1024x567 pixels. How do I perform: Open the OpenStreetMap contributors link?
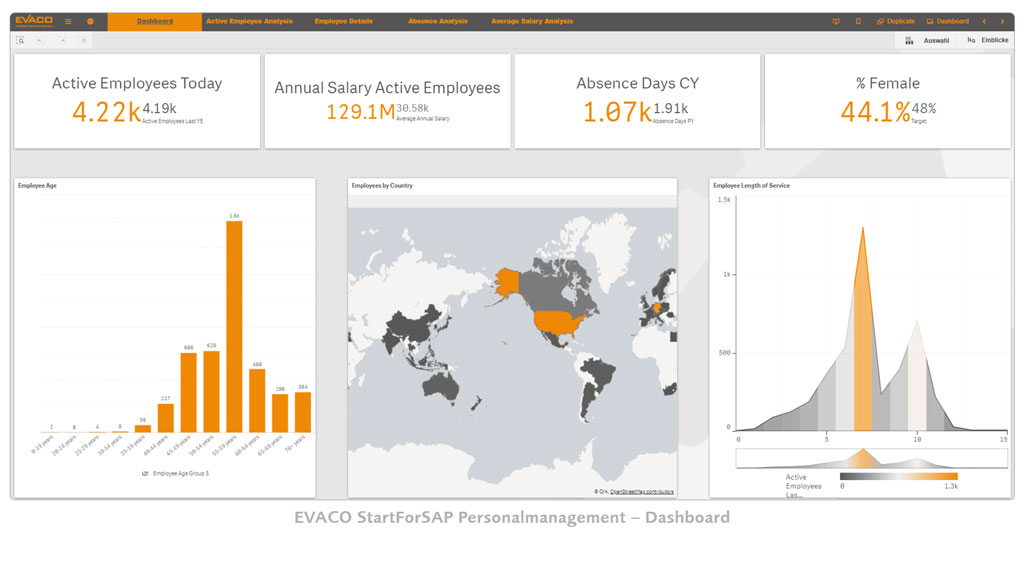pyautogui.click(x=641, y=492)
